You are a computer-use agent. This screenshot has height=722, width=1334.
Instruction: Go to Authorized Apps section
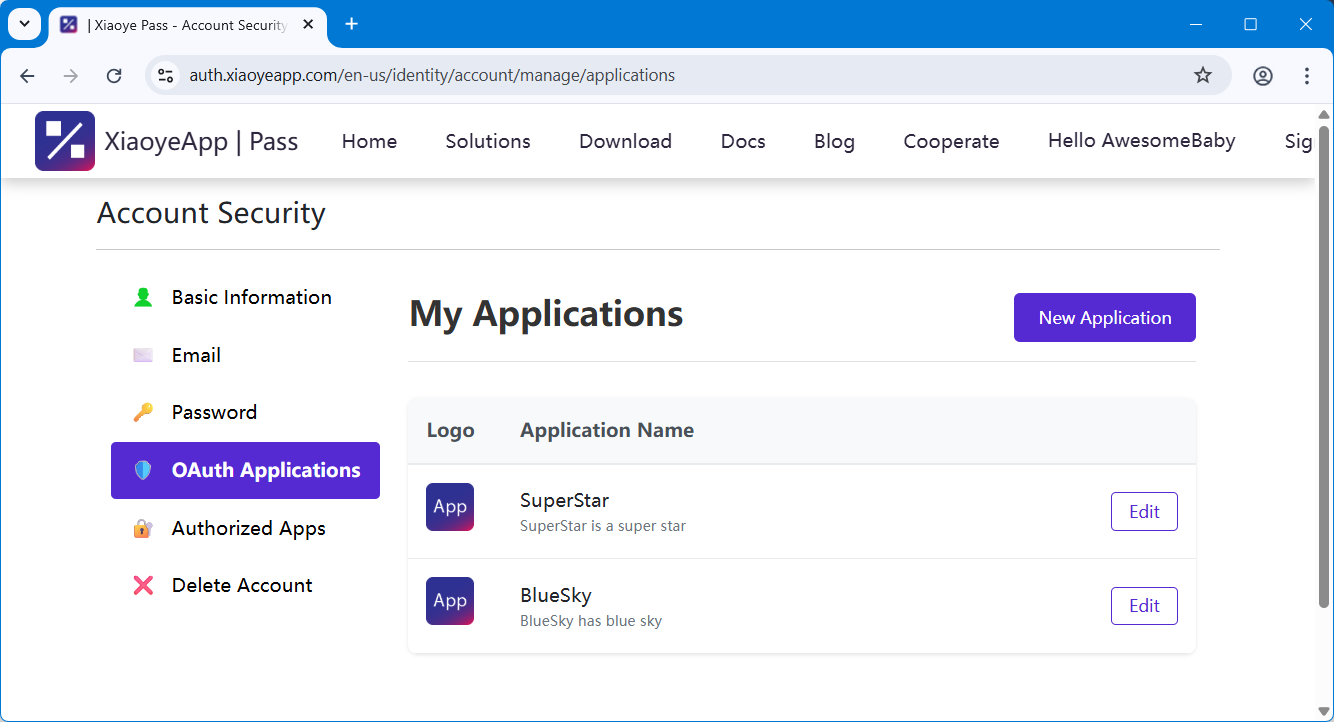coord(248,528)
